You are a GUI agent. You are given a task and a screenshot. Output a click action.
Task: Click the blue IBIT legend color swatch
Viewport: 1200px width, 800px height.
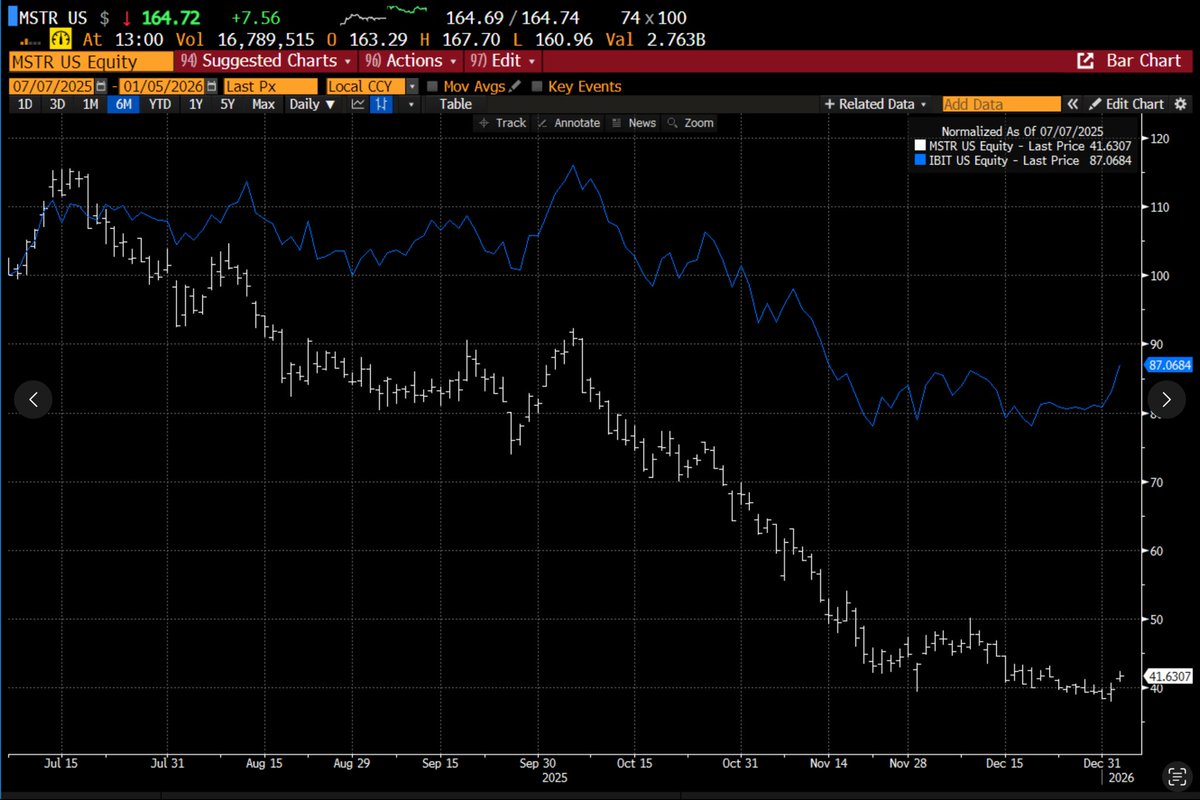[x=920, y=160]
